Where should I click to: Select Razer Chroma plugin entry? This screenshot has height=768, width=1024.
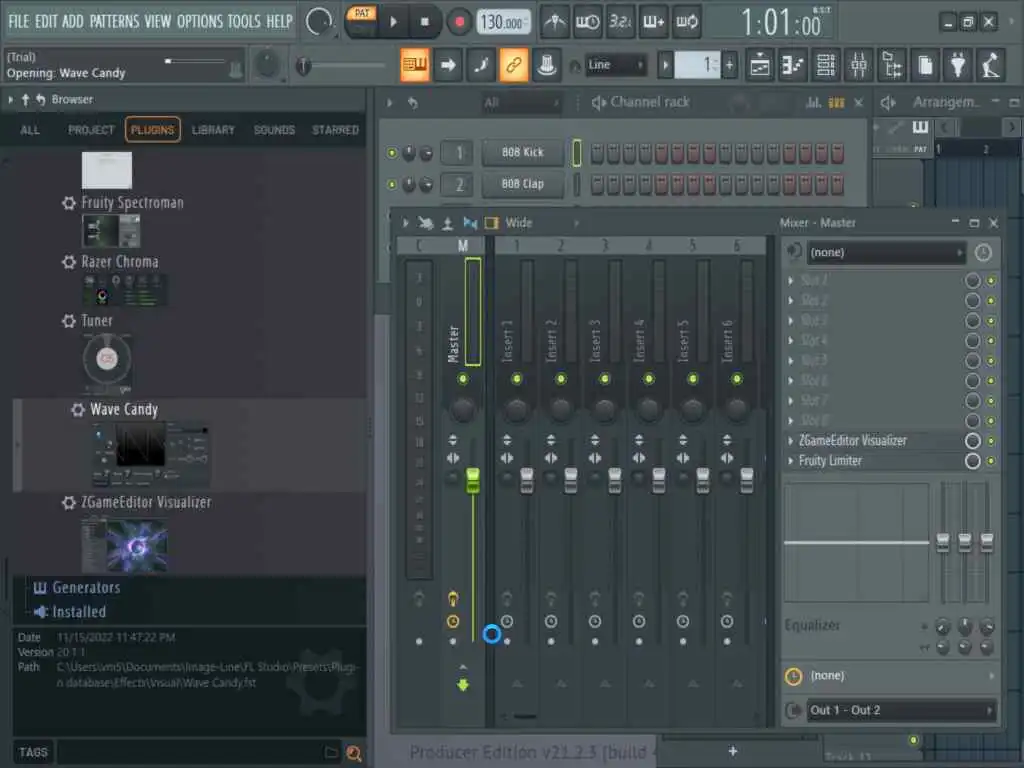(120, 262)
